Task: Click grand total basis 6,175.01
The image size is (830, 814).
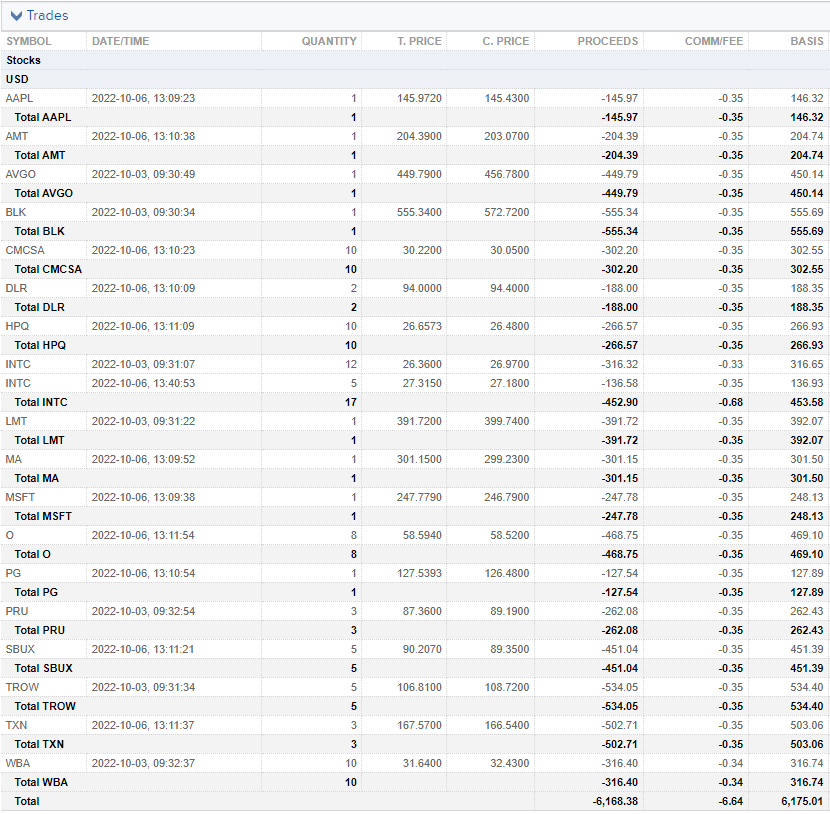Action: [x=802, y=803]
